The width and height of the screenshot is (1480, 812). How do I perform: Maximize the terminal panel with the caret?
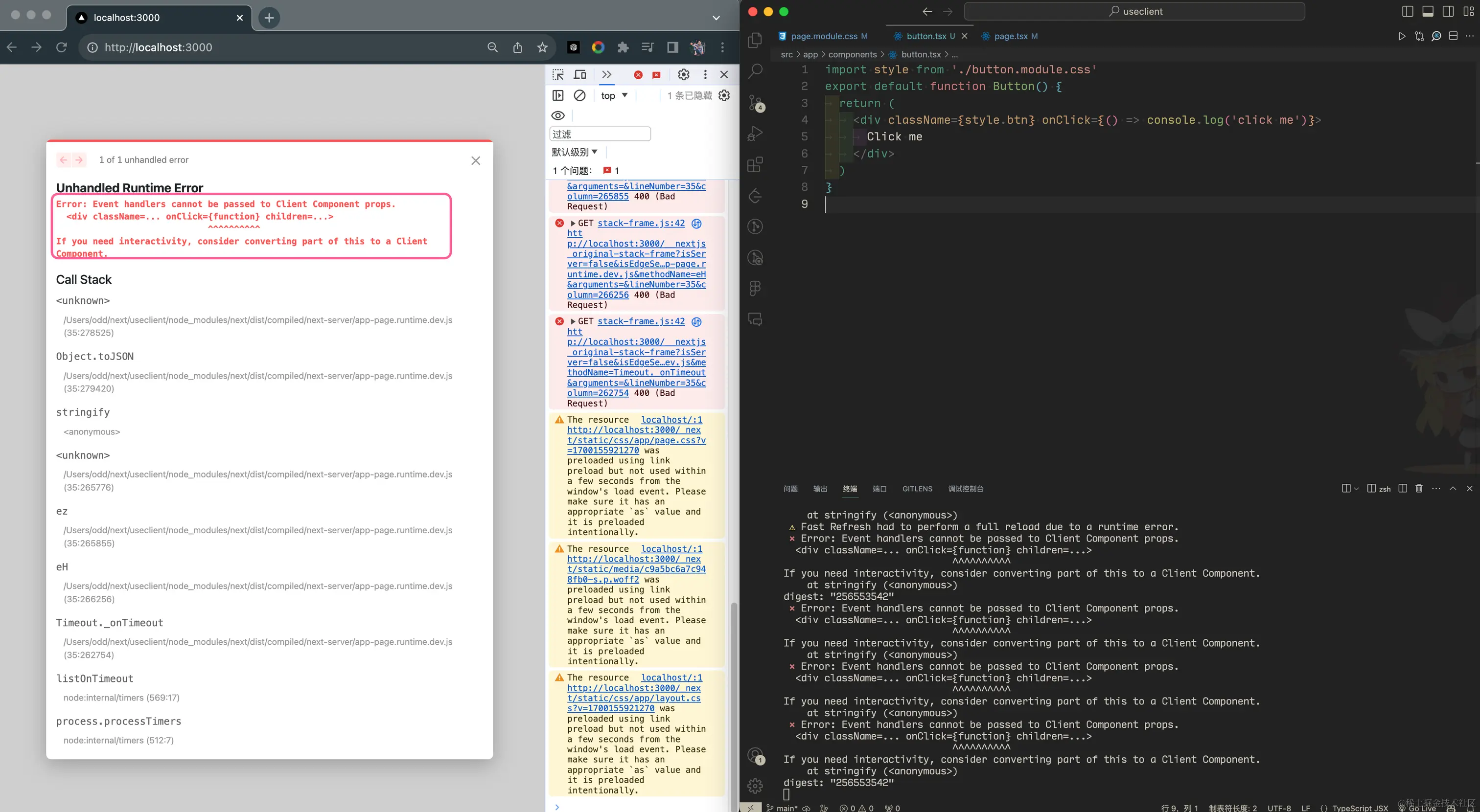1453,488
